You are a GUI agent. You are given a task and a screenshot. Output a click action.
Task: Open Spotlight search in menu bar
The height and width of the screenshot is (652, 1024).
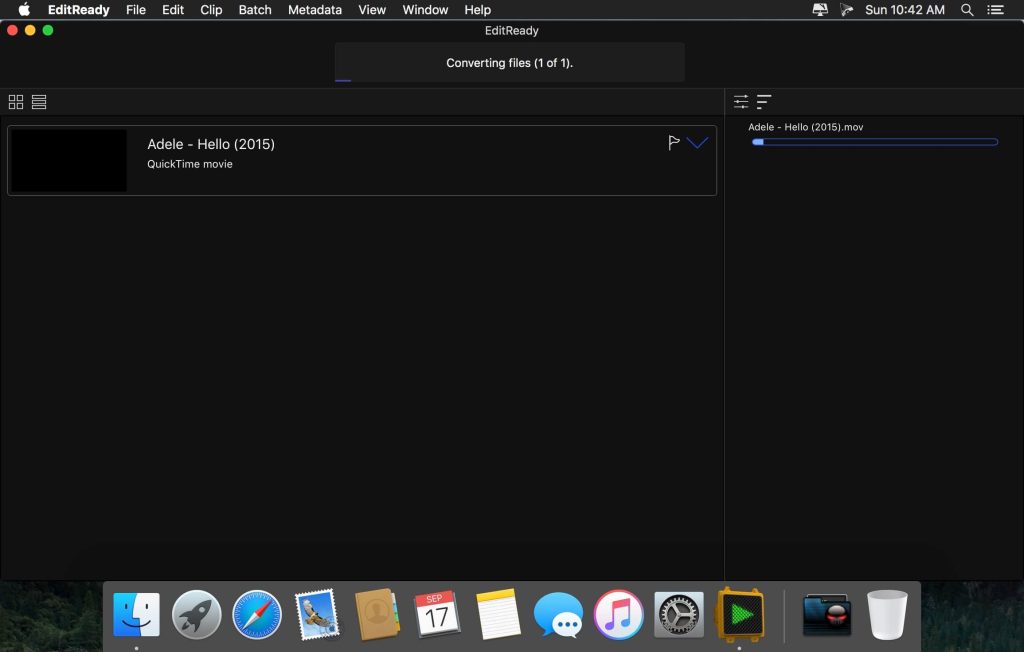967,10
